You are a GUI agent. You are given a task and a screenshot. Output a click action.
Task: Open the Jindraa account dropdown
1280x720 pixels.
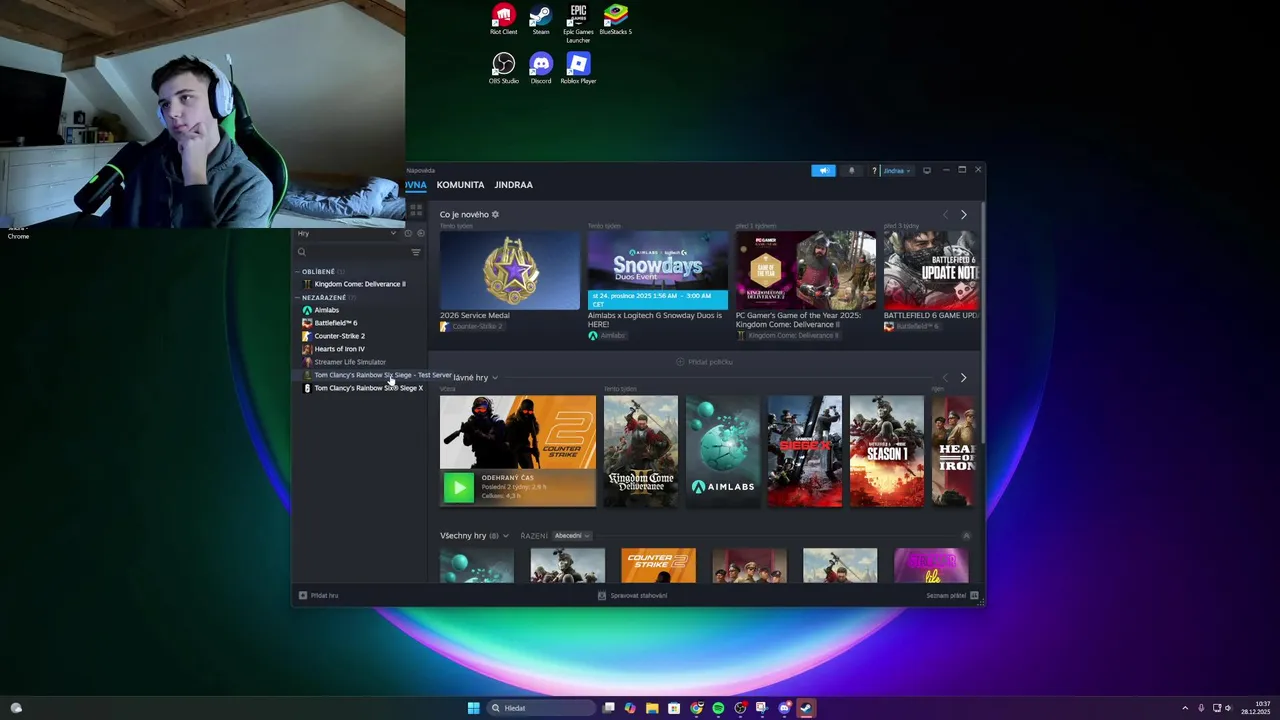(x=896, y=171)
